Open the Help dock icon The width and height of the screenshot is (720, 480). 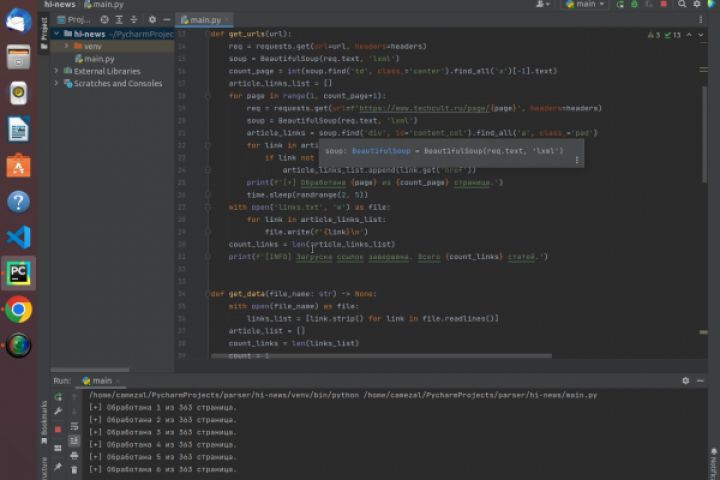(18, 202)
